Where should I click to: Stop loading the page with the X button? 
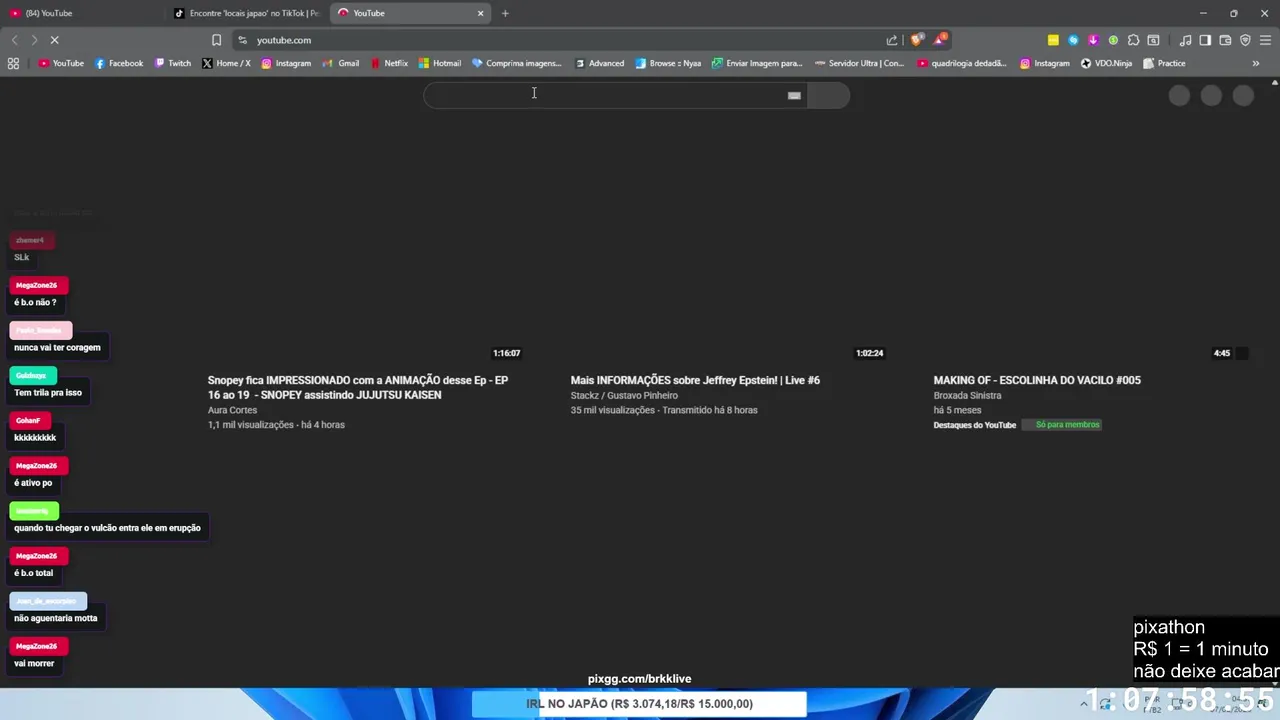pos(54,40)
